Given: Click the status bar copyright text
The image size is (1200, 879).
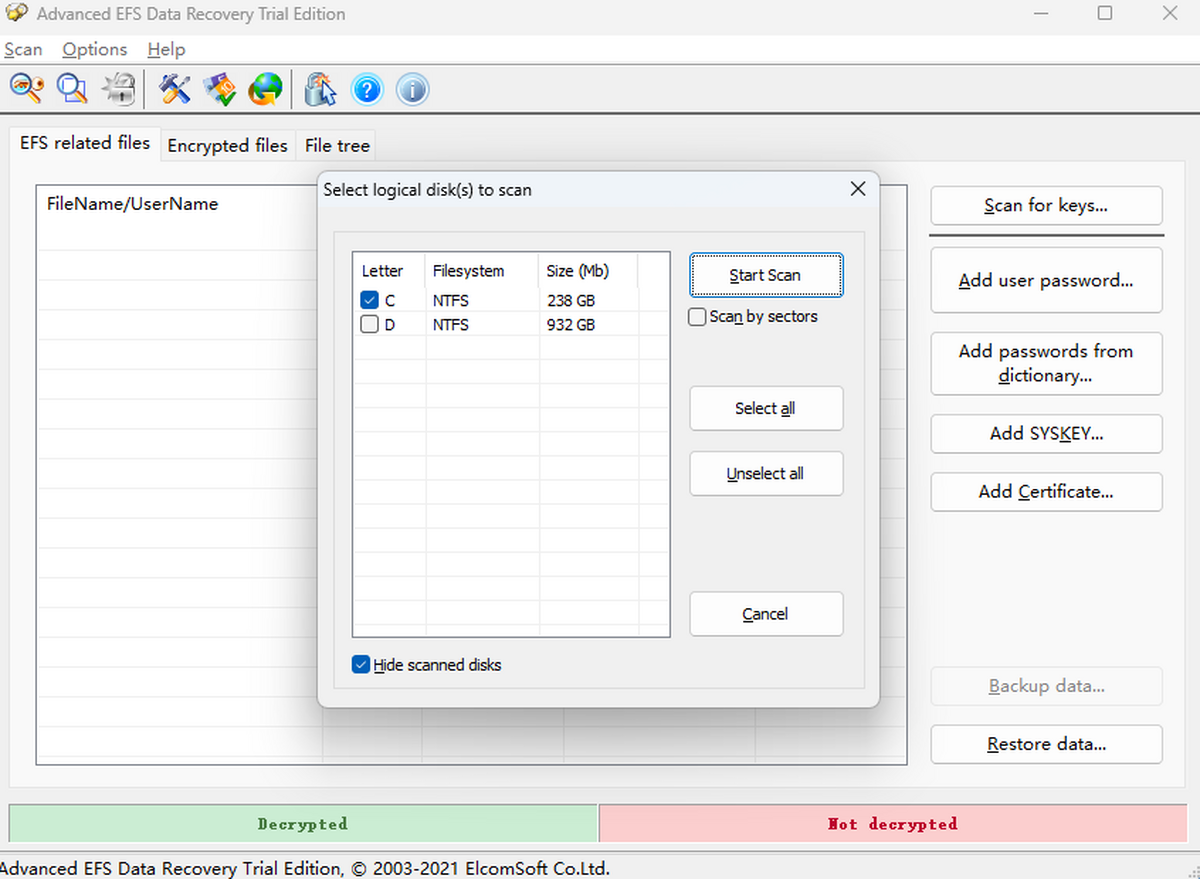Looking at the screenshot, I should click(305, 868).
